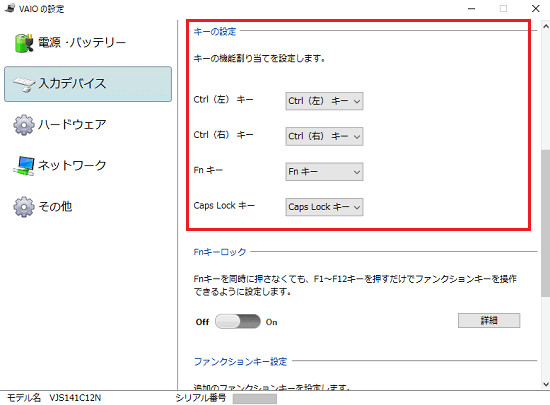
Task: Click the keyboard and mouse icon
Action: tap(24, 84)
